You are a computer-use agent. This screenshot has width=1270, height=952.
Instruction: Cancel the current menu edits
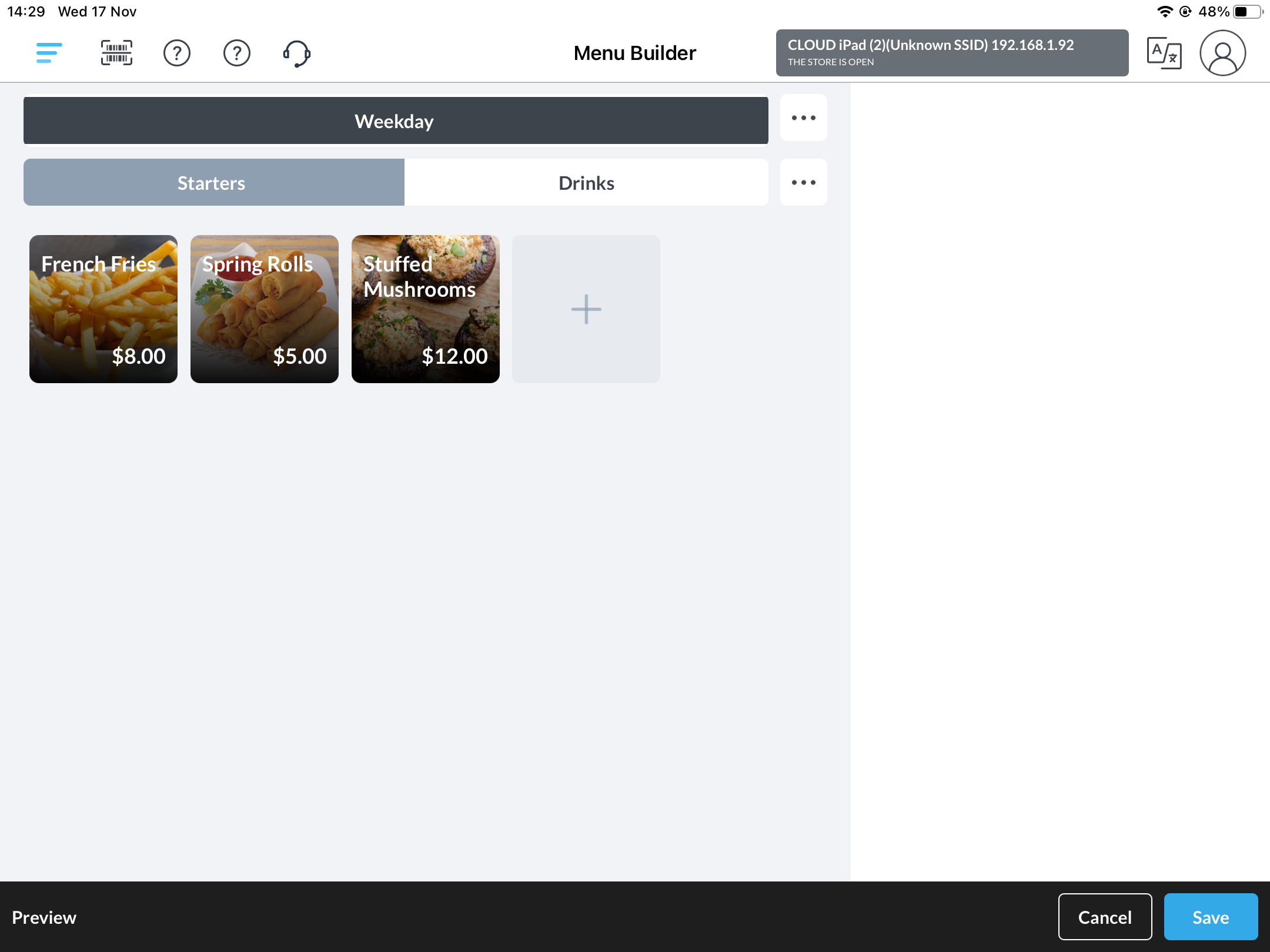(x=1105, y=916)
